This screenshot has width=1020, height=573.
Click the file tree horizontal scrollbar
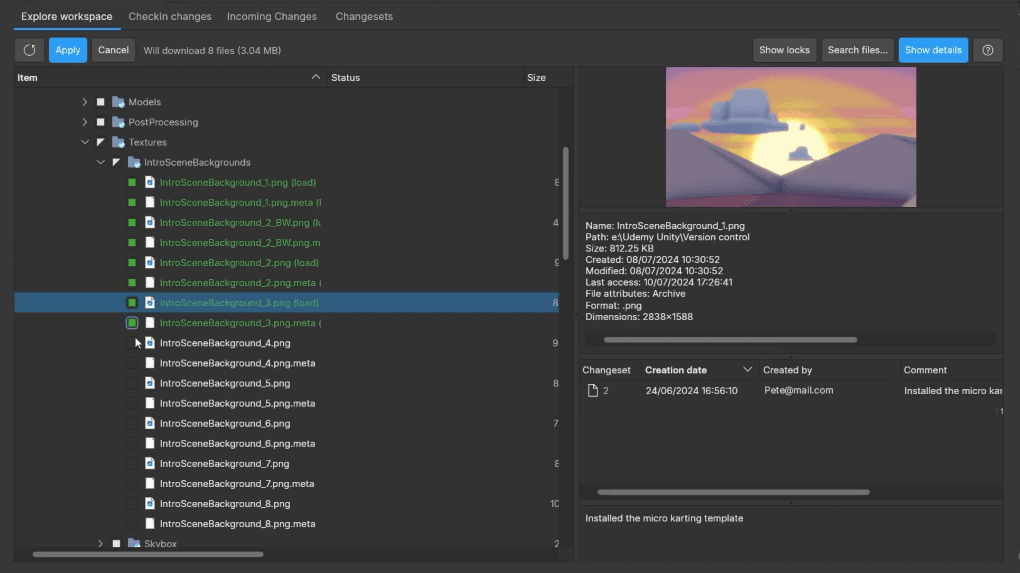148,554
